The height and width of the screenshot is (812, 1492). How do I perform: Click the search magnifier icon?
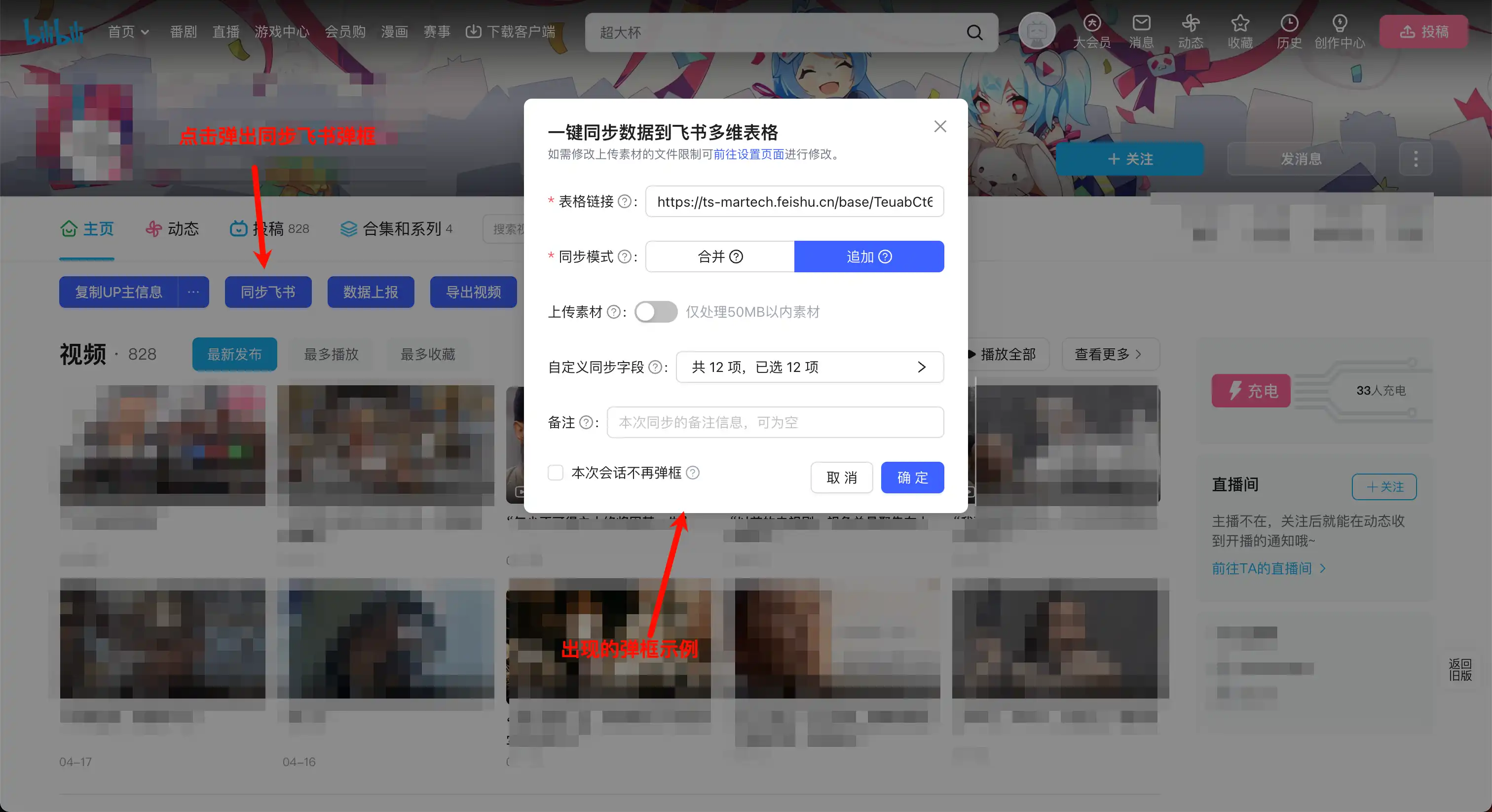(x=974, y=33)
